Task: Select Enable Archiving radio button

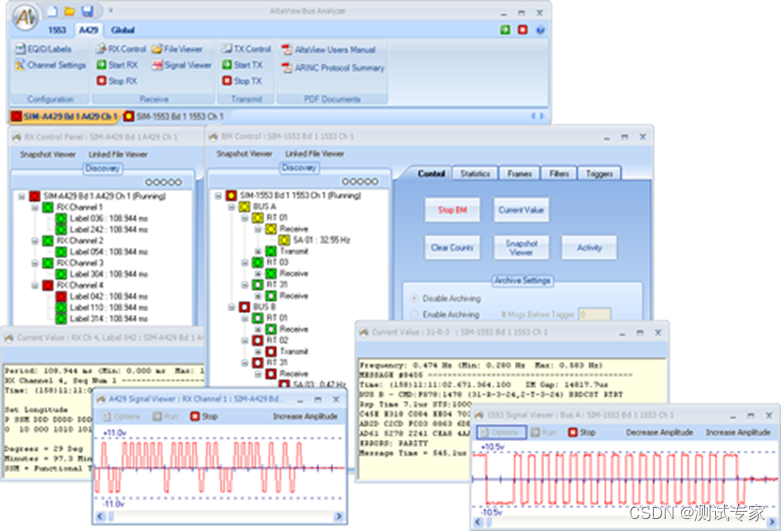Action: tap(413, 314)
